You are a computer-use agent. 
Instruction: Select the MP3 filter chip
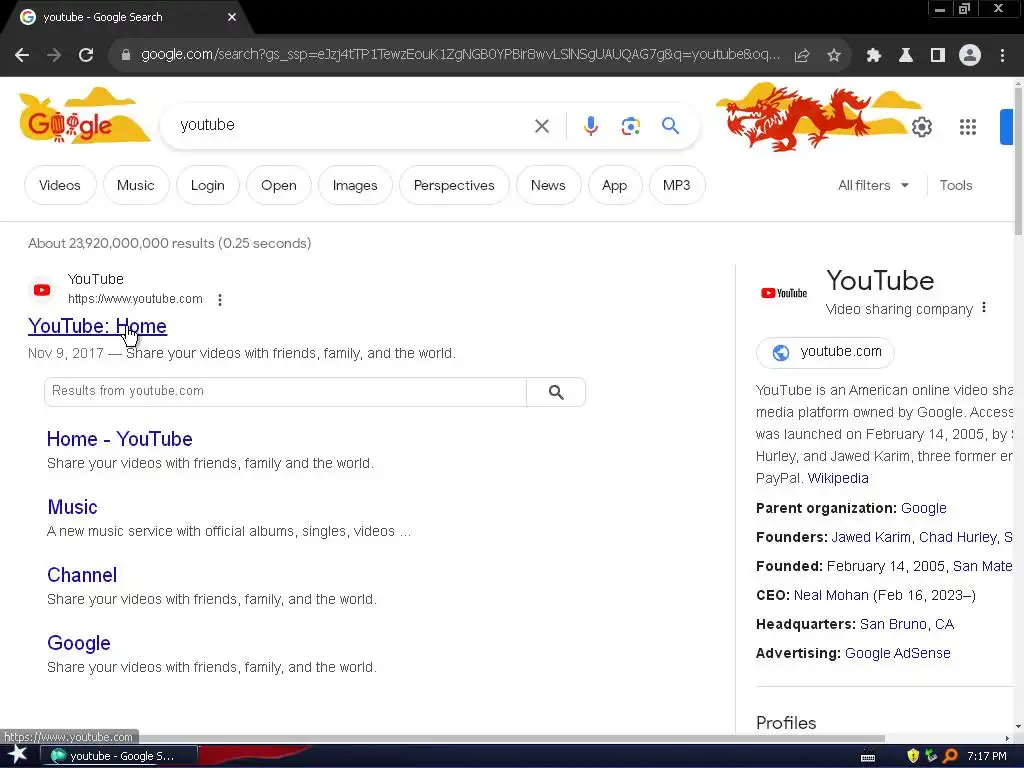[x=677, y=185]
